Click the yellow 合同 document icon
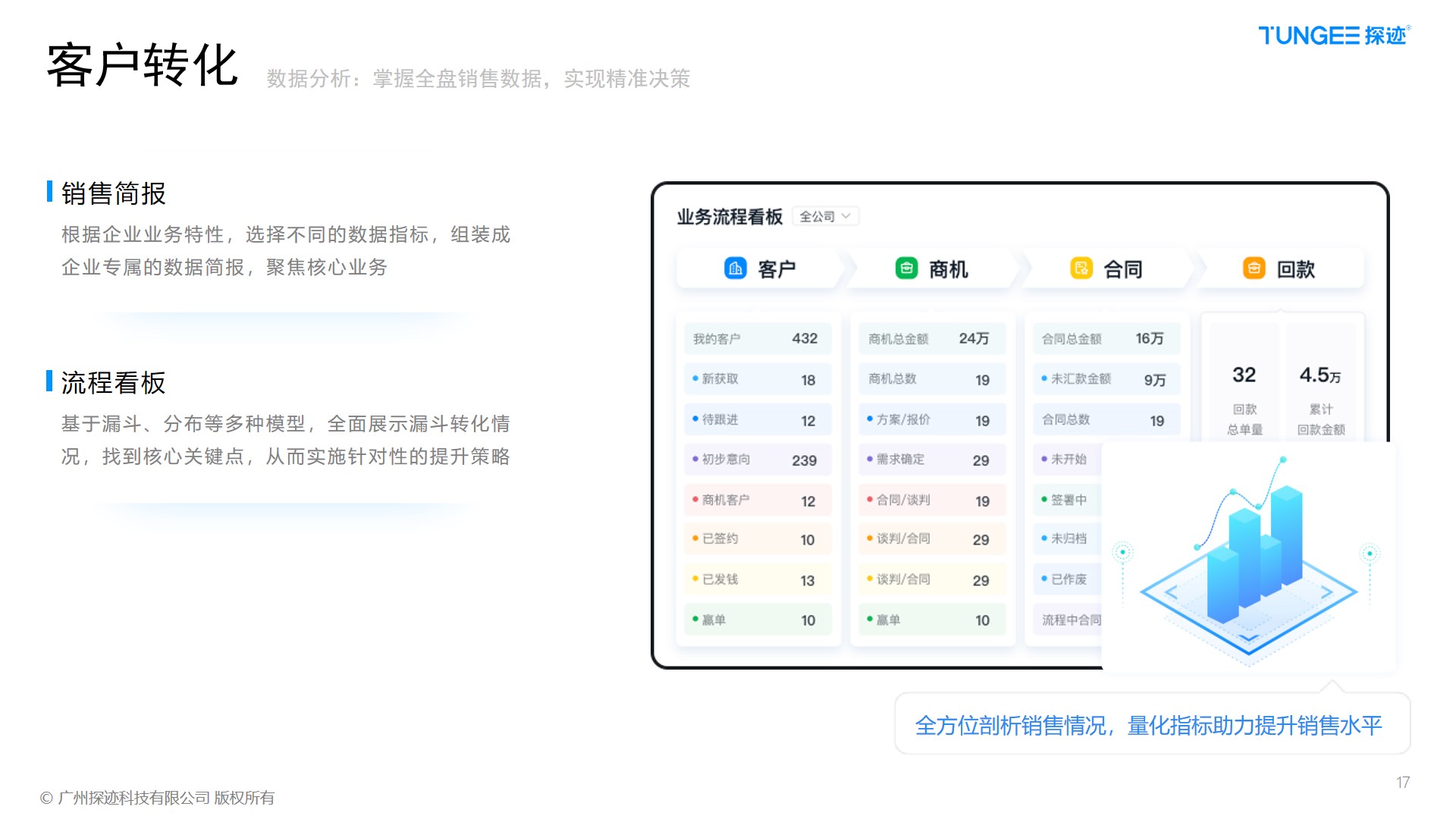This screenshot has width=1456, height=819. [1081, 268]
